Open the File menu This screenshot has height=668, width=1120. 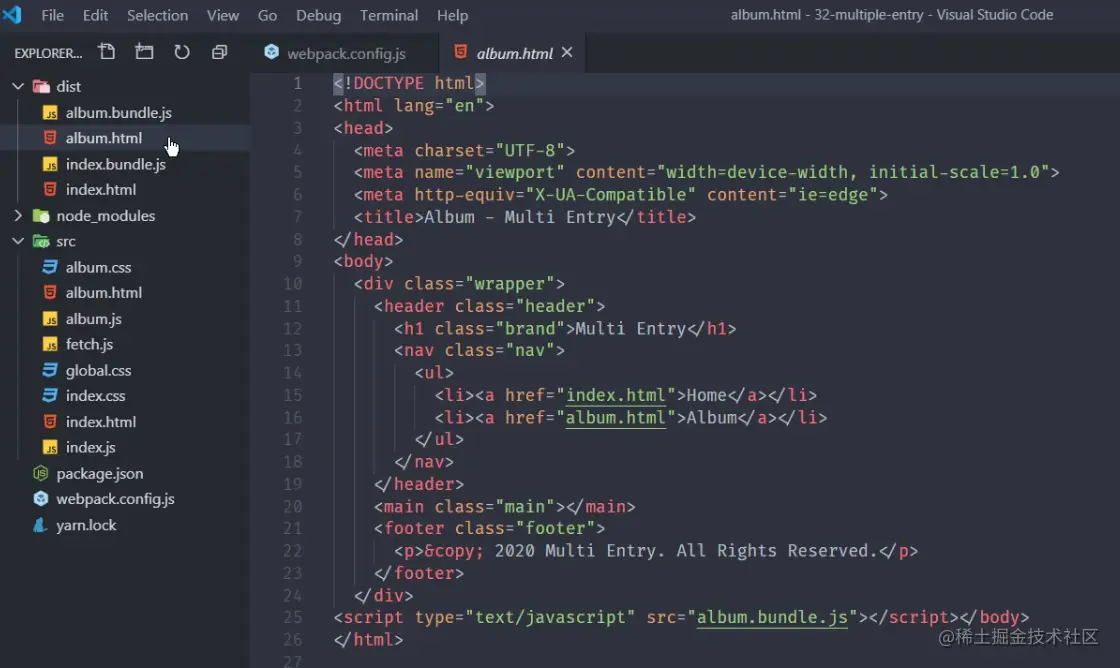click(x=52, y=15)
